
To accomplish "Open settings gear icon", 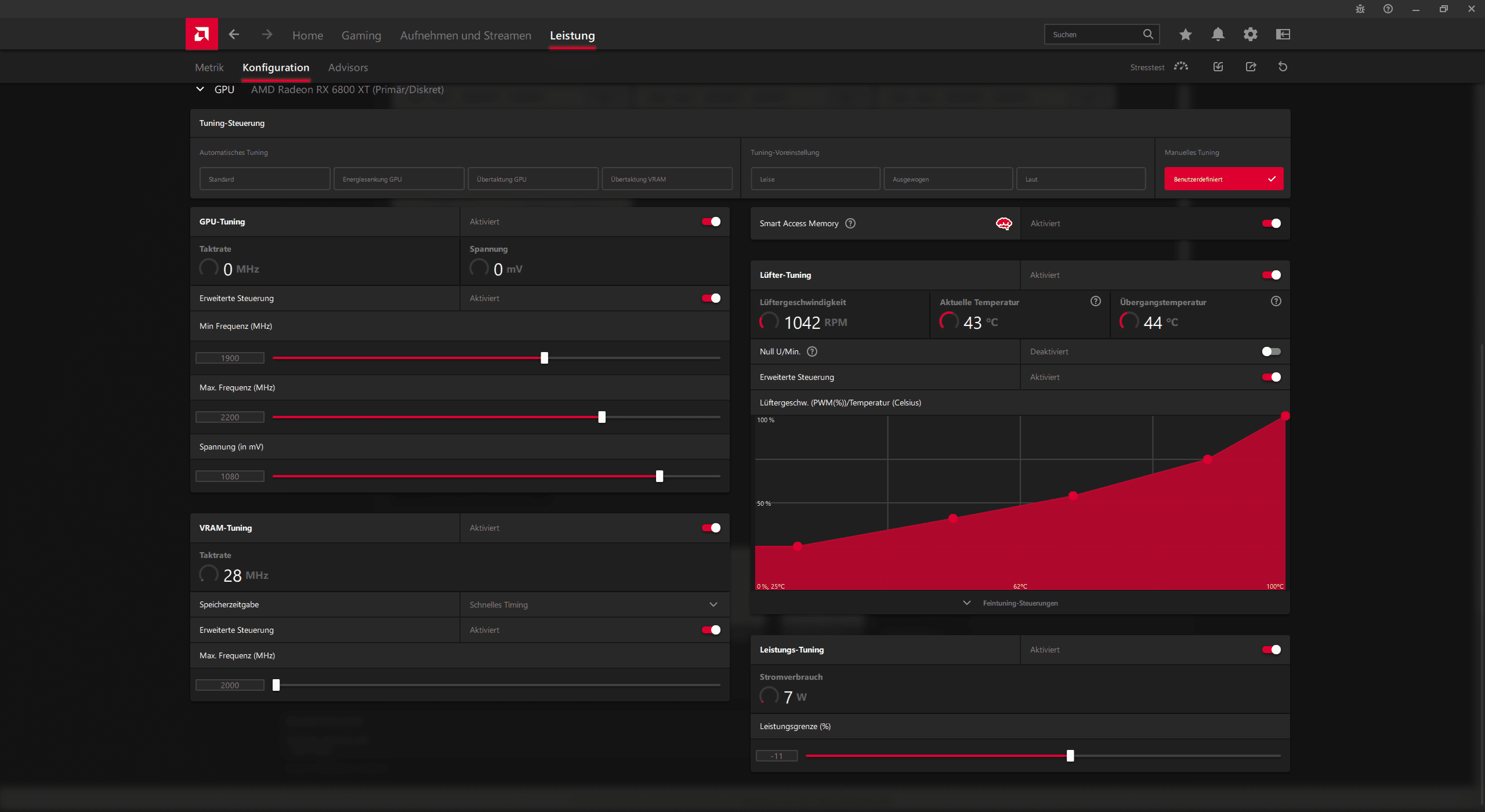I will (1250, 35).
